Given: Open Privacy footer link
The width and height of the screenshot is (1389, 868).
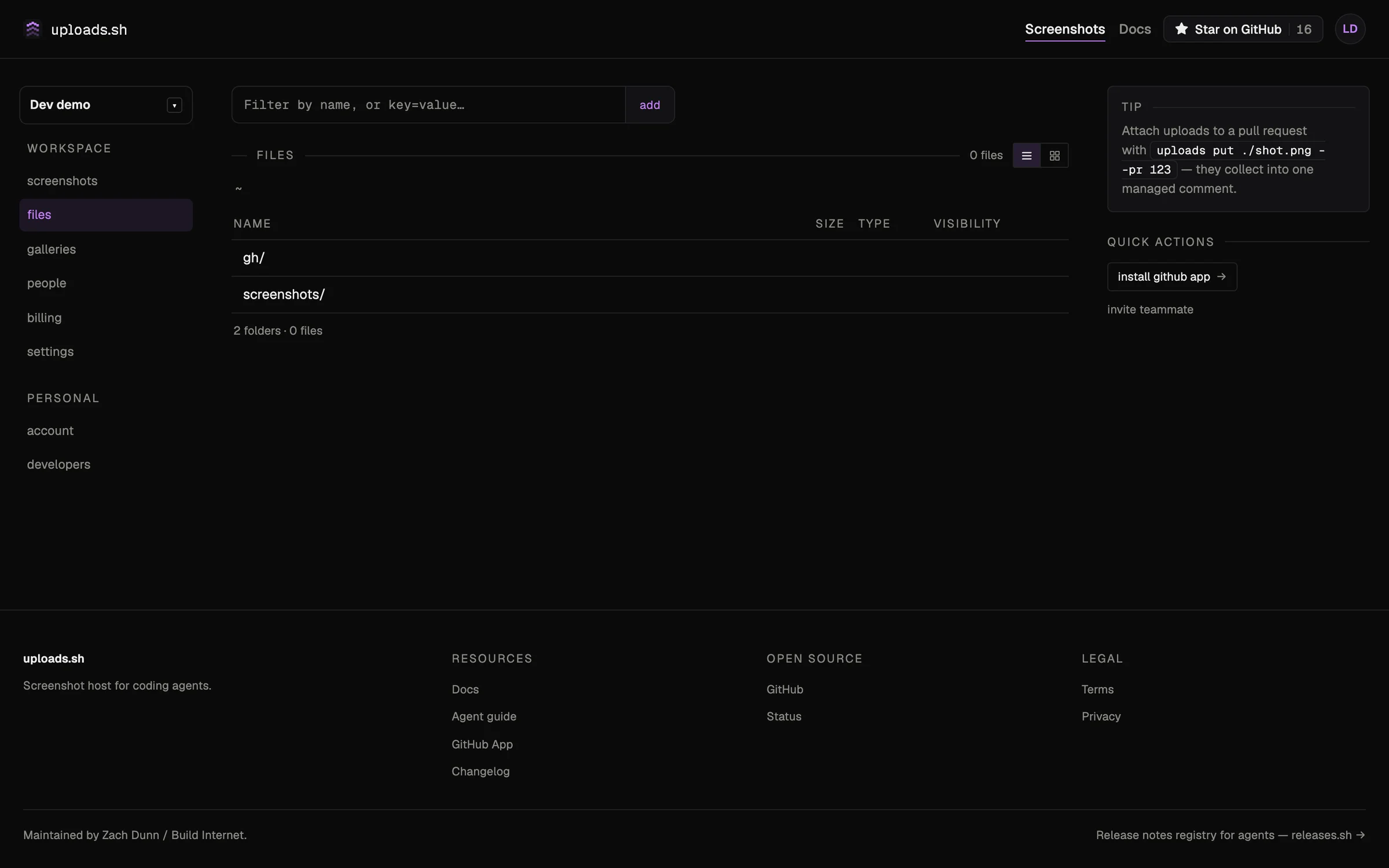Looking at the screenshot, I should click(x=1101, y=716).
